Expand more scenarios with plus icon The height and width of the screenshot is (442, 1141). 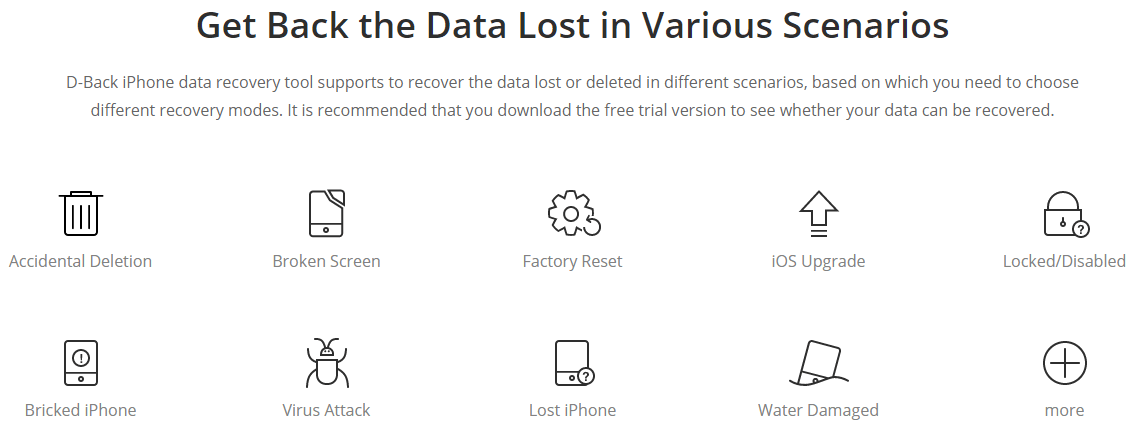(1065, 363)
